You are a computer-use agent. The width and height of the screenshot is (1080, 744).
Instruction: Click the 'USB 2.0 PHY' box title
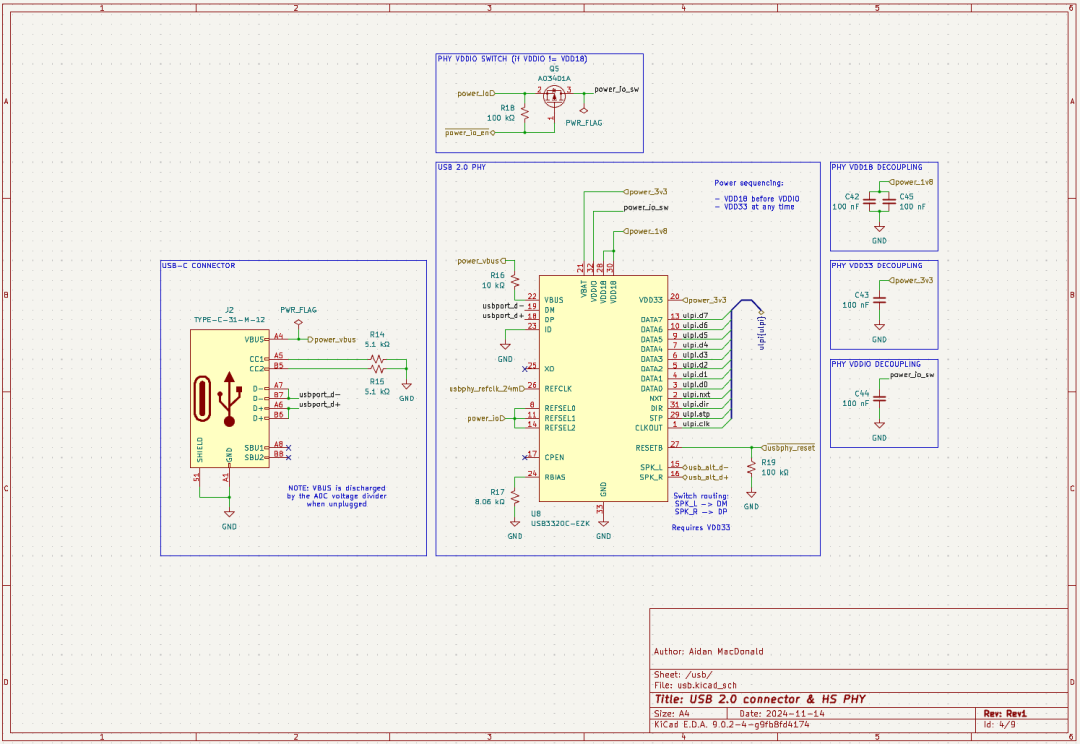(x=461, y=167)
